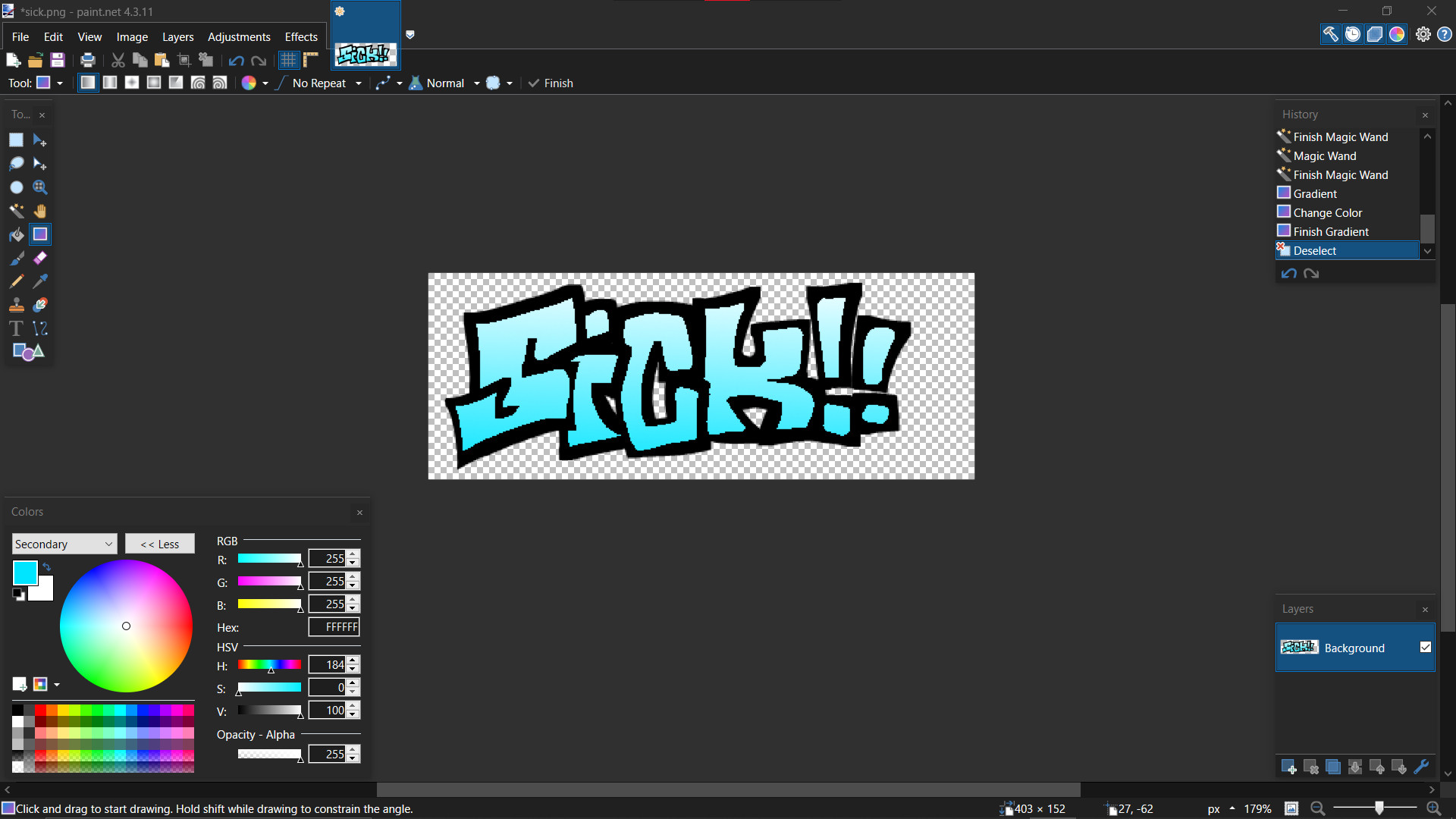Toggle the grid overlay in the toolbar
This screenshot has height=819, width=1456.
coord(288,60)
